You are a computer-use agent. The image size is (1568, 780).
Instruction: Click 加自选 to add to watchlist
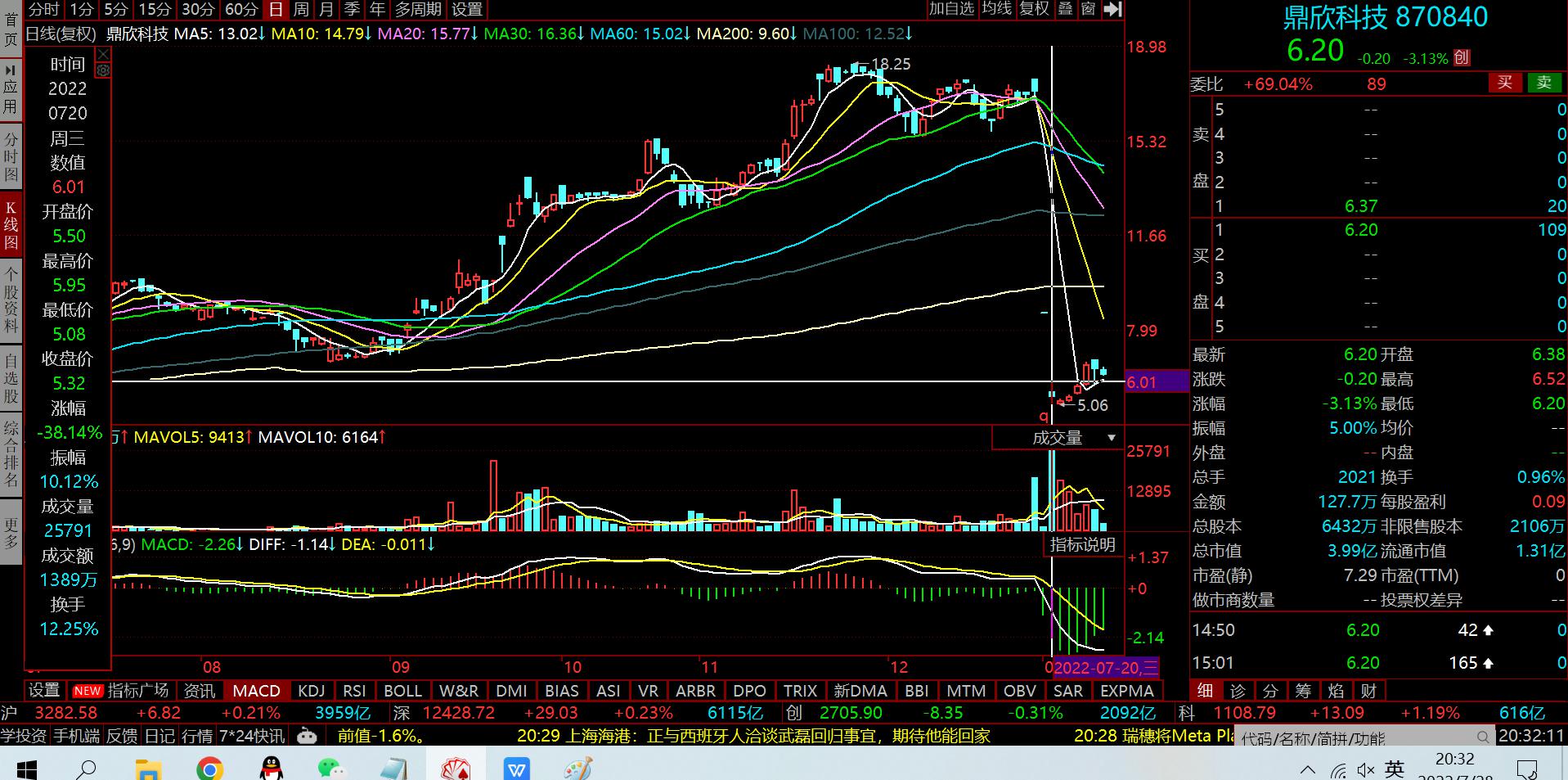point(951,9)
